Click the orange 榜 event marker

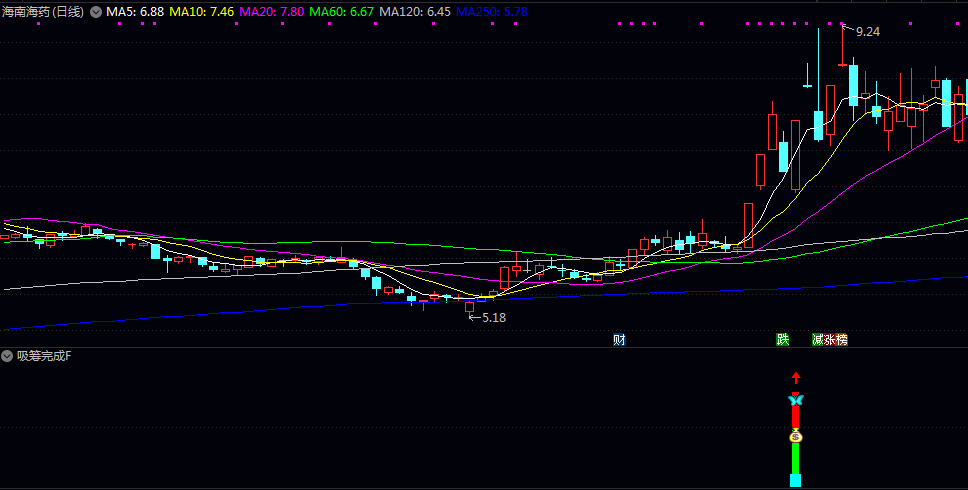coord(841,339)
